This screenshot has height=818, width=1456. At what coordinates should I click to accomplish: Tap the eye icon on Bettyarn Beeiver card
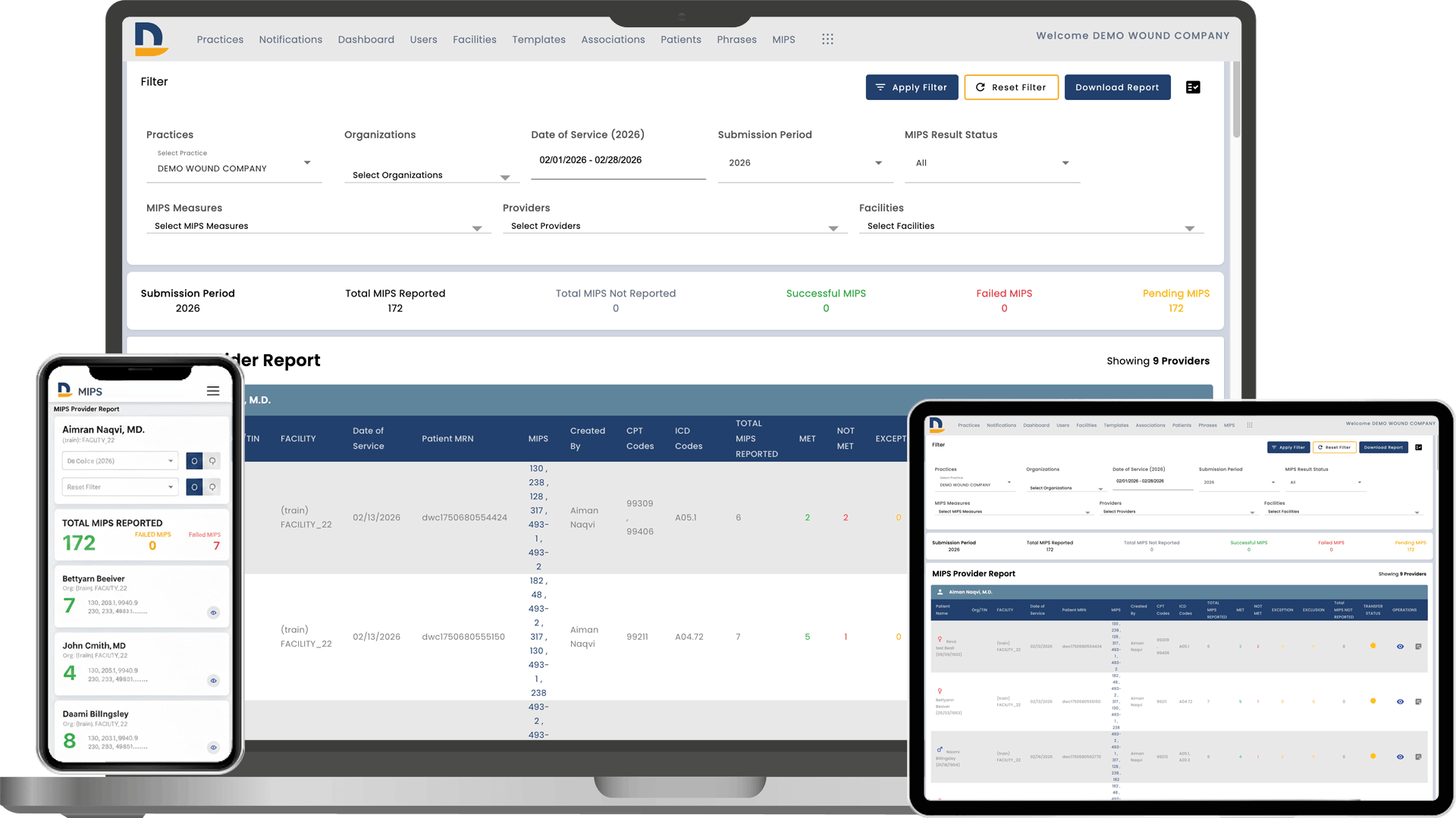[x=213, y=613]
